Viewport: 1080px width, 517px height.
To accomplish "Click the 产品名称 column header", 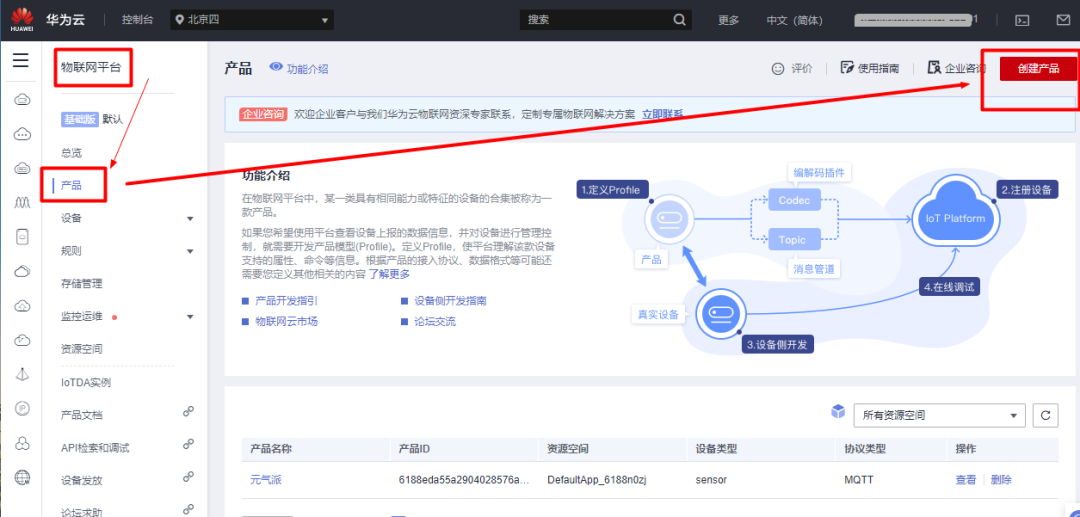I will click(x=271, y=449).
